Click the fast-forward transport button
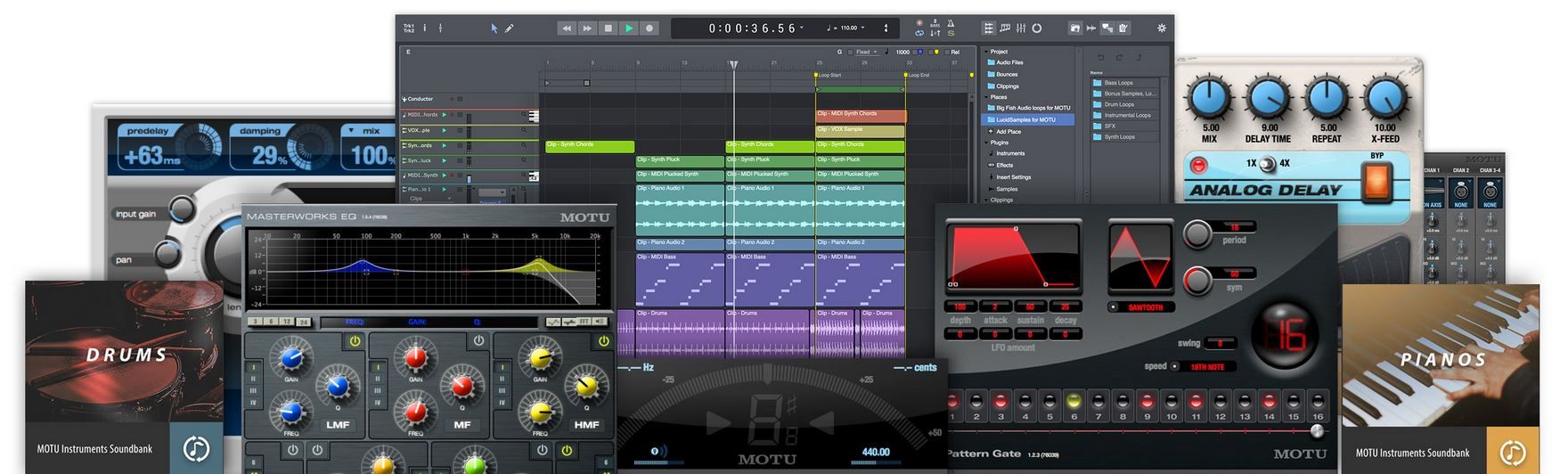 point(587,29)
